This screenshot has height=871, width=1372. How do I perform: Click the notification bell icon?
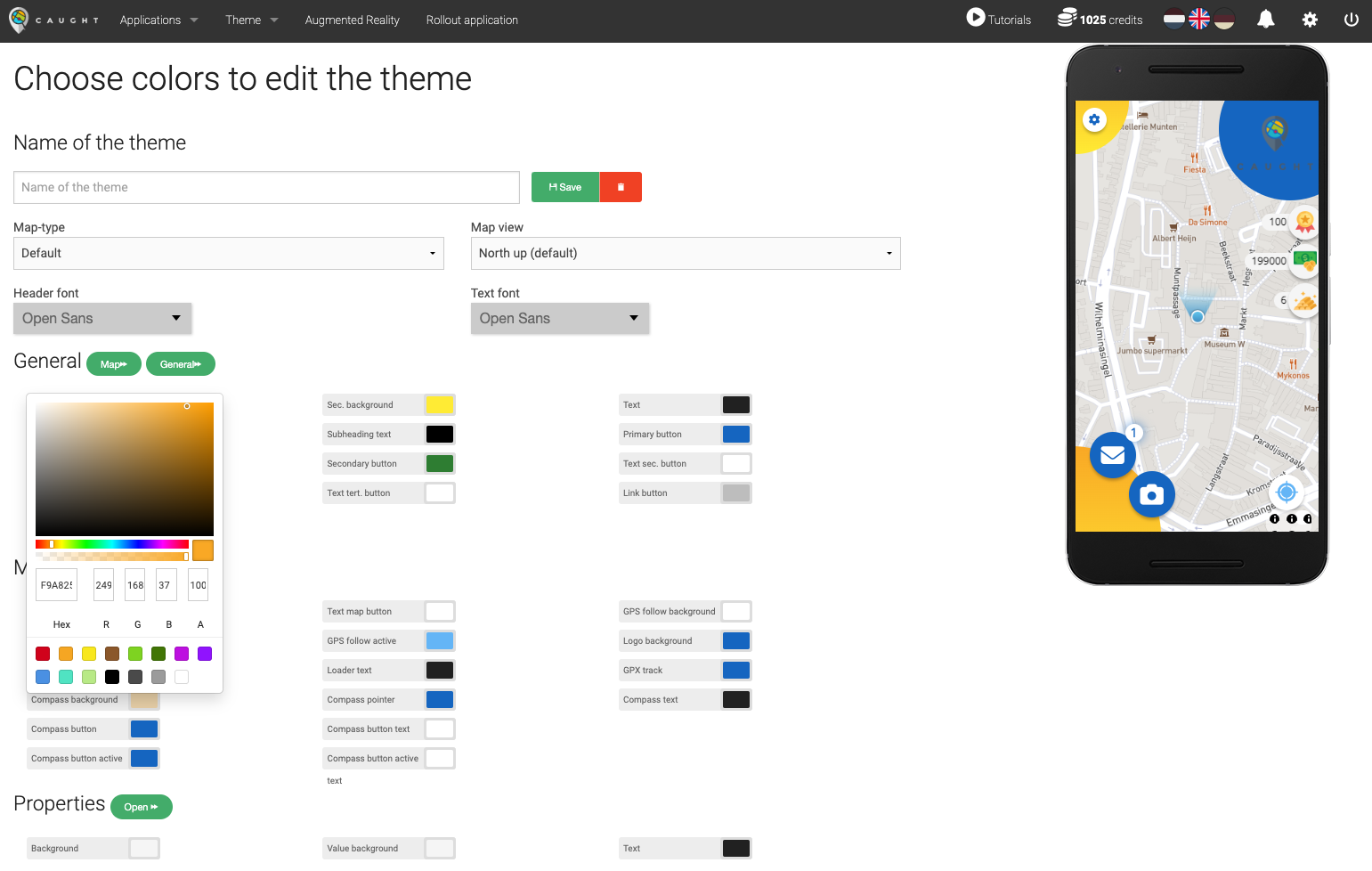1265,19
